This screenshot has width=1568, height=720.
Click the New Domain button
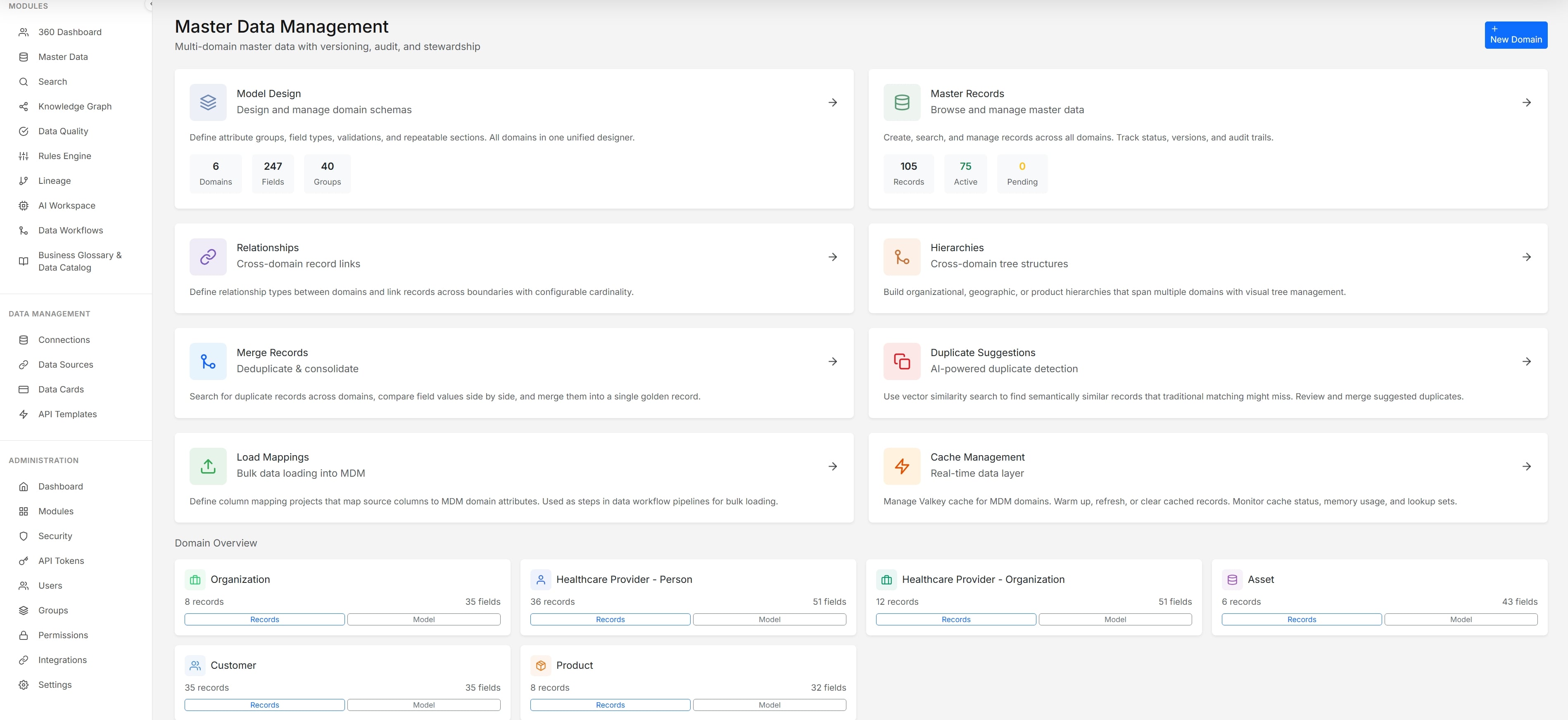[1515, 35]
